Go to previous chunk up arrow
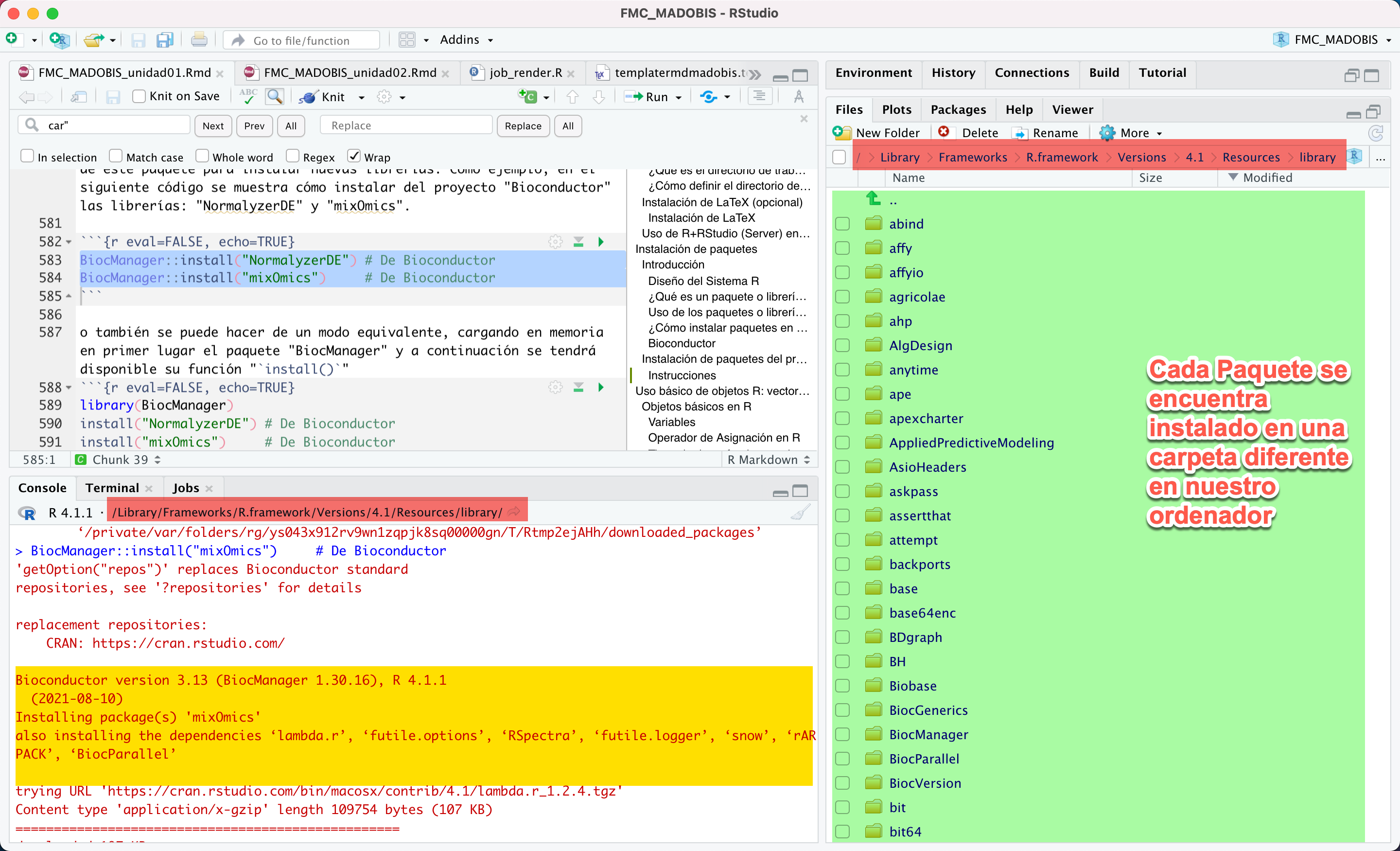Image resolution: width=1400 pixels, height=851 pixels. click(572, 97)
